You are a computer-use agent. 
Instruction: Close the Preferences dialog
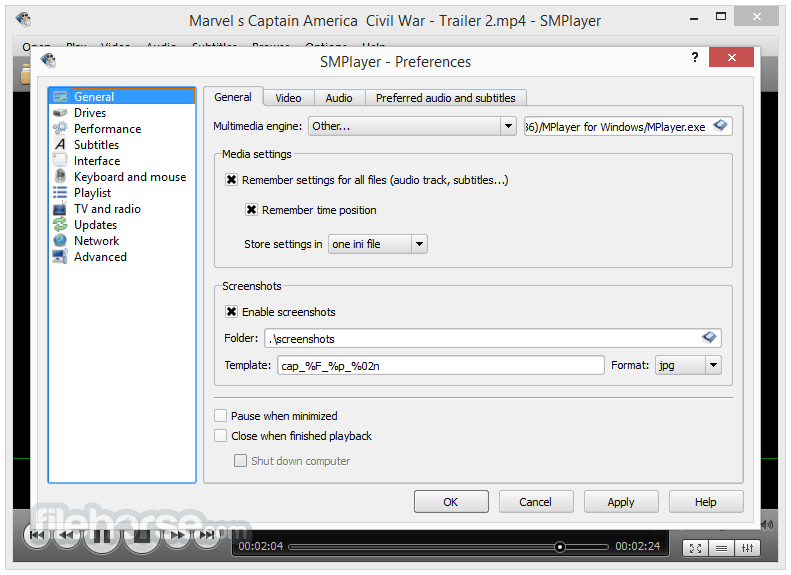[x=731, y=57]
